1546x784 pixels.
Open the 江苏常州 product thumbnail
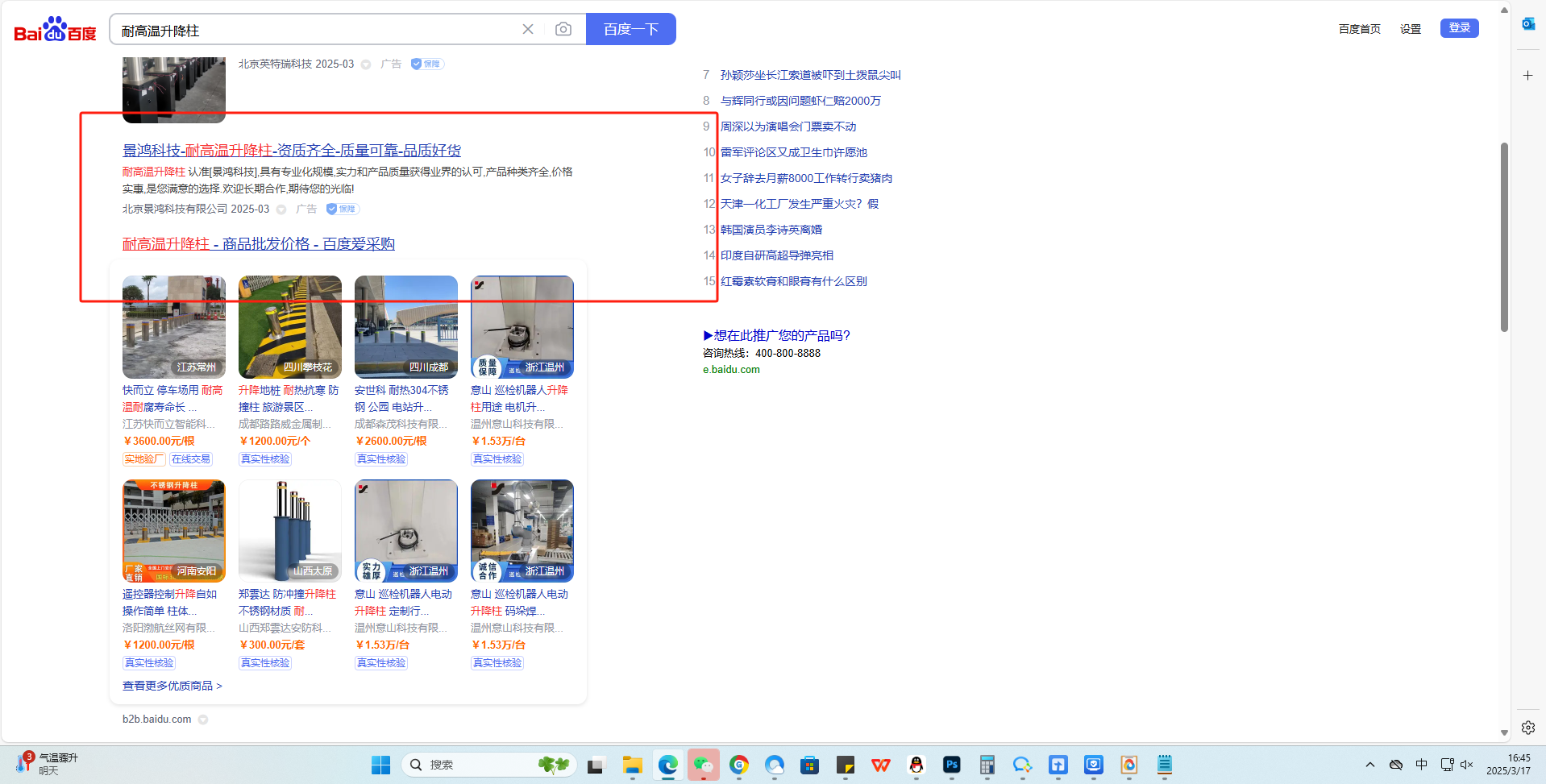(174, 327)
